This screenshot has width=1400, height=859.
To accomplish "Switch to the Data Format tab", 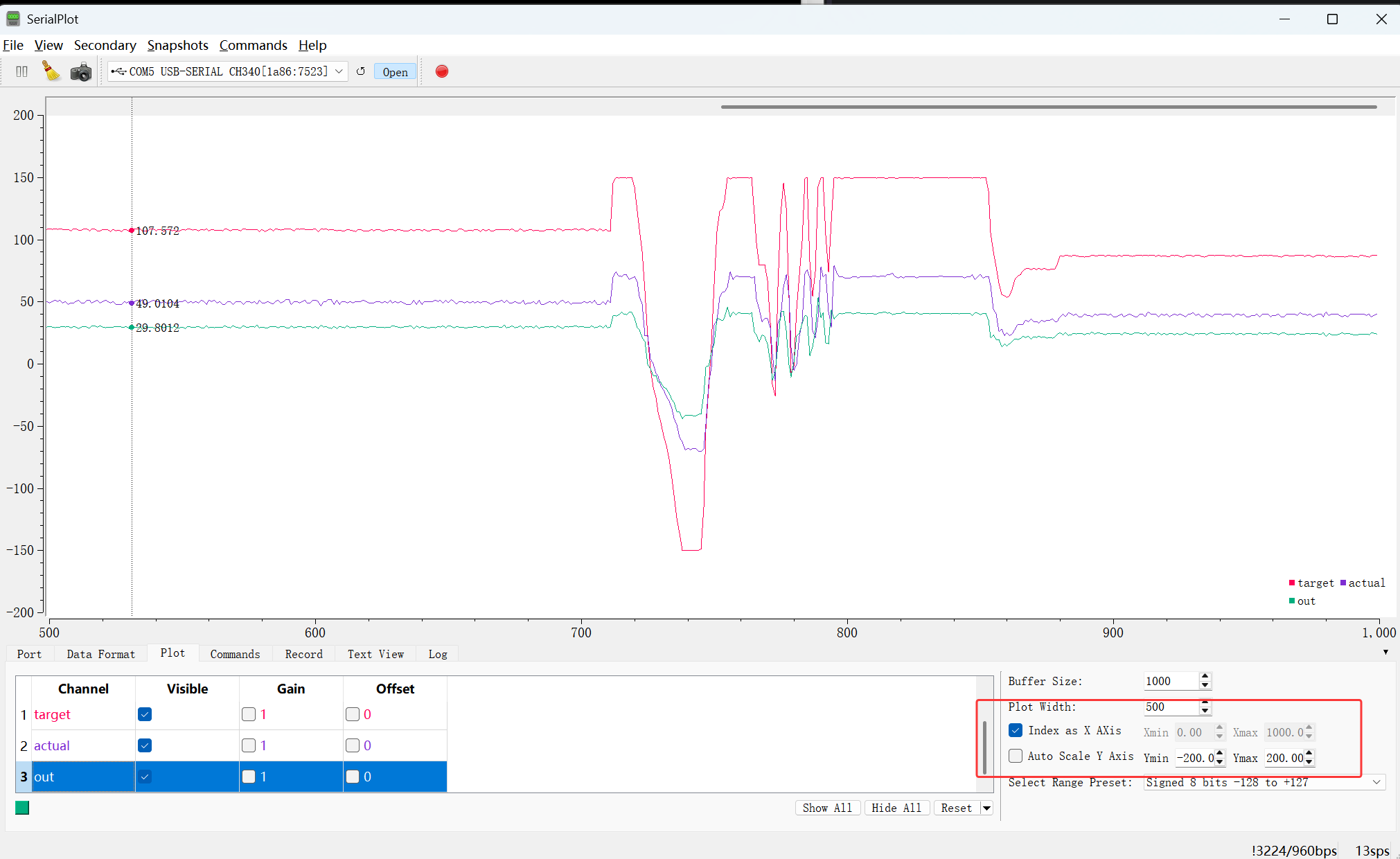I will click(100, 654).
